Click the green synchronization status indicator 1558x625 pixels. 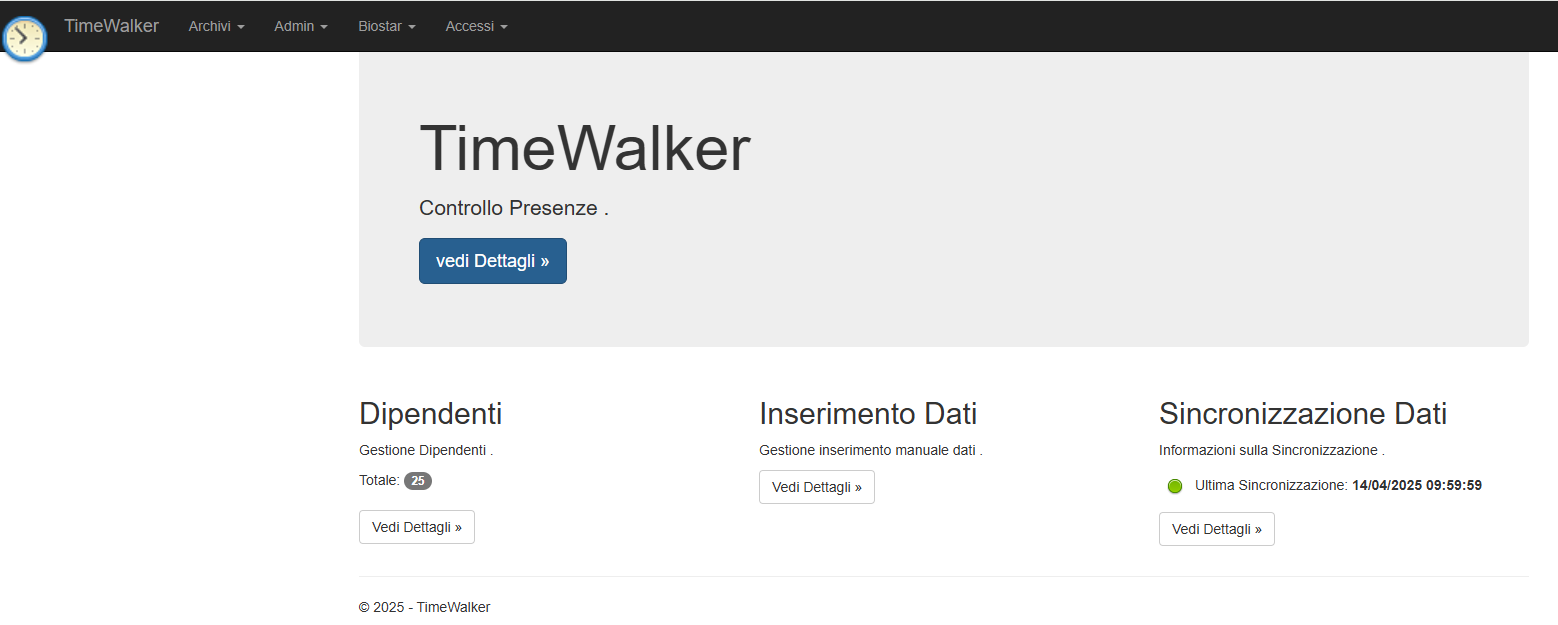pyautogui.click(x=1175, y=486)
